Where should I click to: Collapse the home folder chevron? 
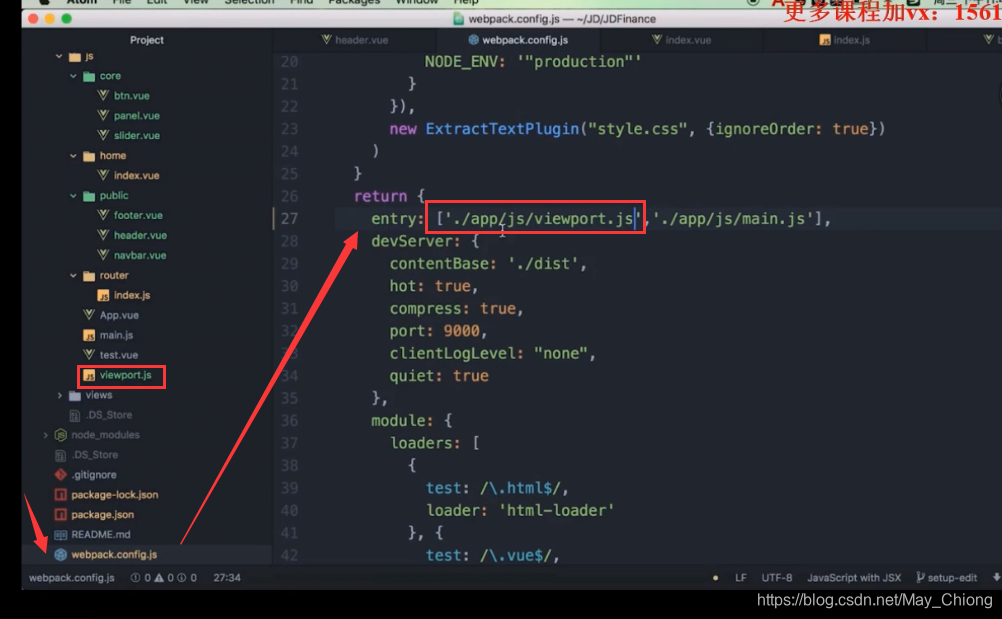coord(73,156)
